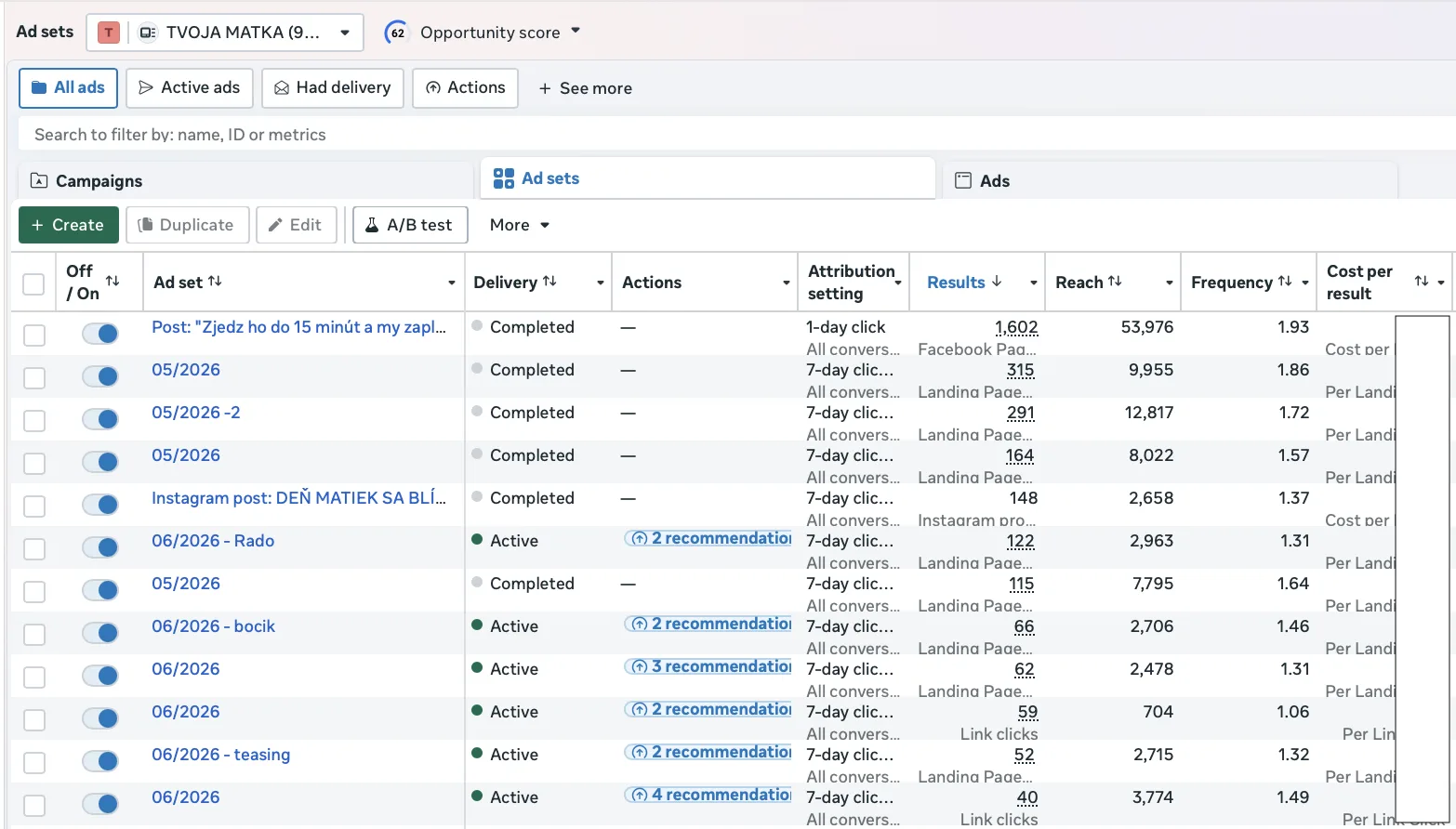Click the Duplicate copy icon

coord(145,225)
